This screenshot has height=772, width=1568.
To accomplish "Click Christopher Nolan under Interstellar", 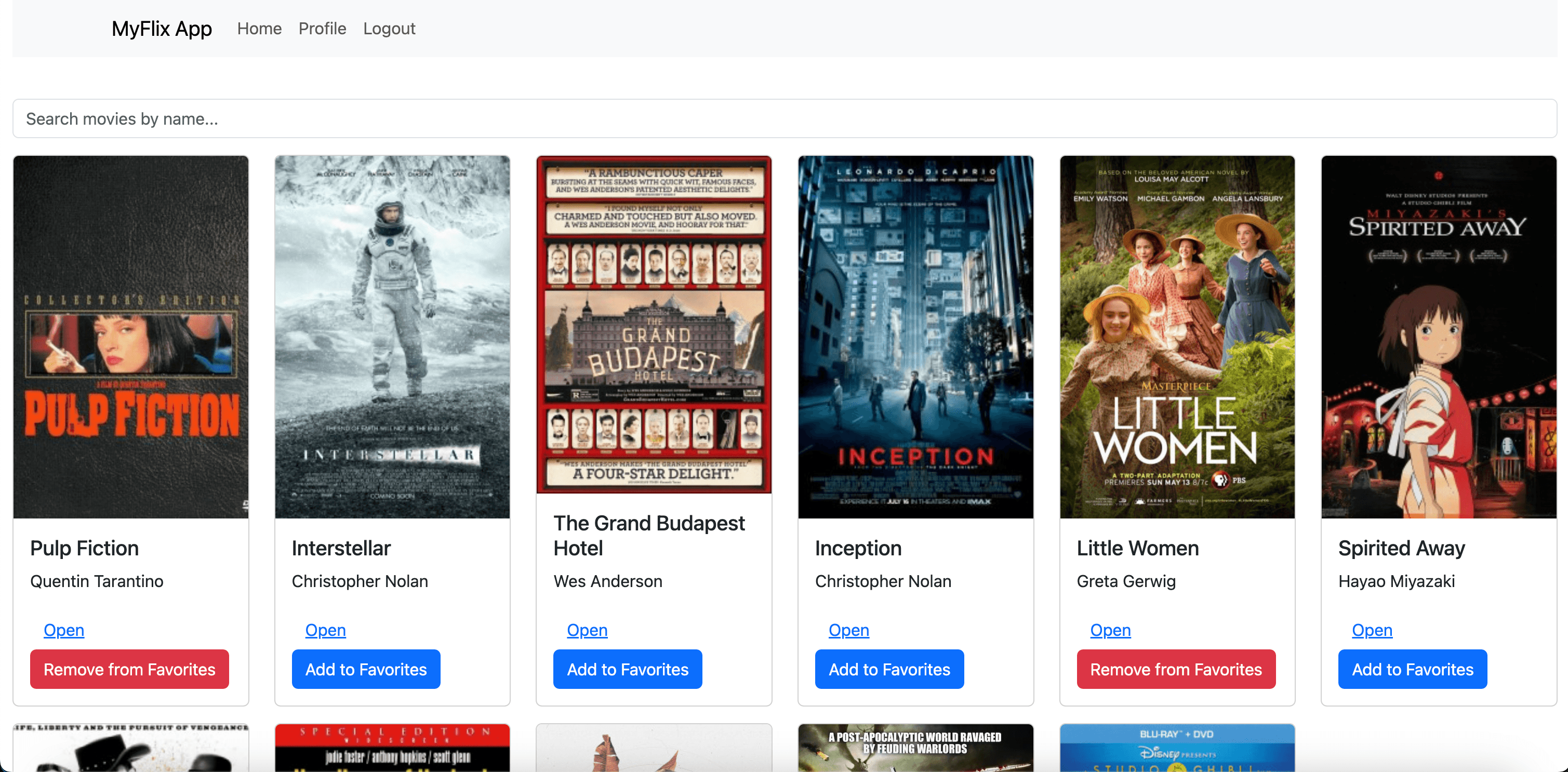I will (x=360, y=581).
